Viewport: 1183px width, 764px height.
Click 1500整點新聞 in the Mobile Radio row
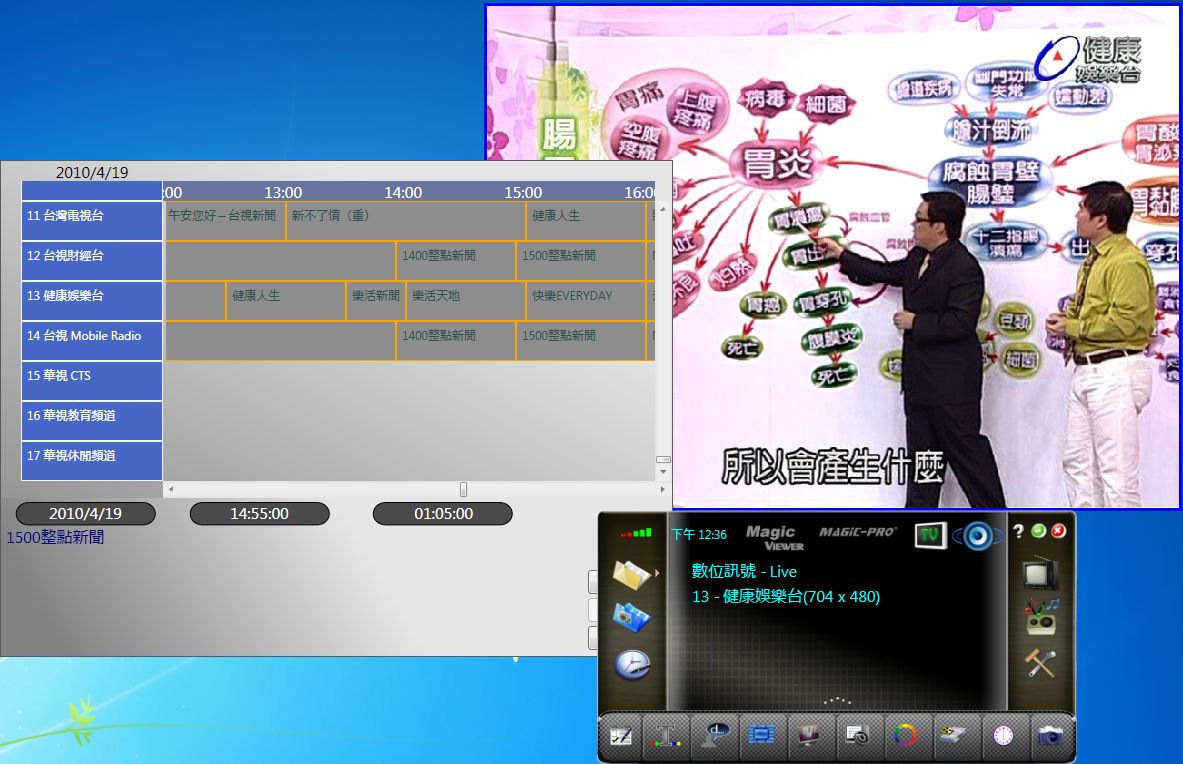pyautogui.click(x=581, y=341)
